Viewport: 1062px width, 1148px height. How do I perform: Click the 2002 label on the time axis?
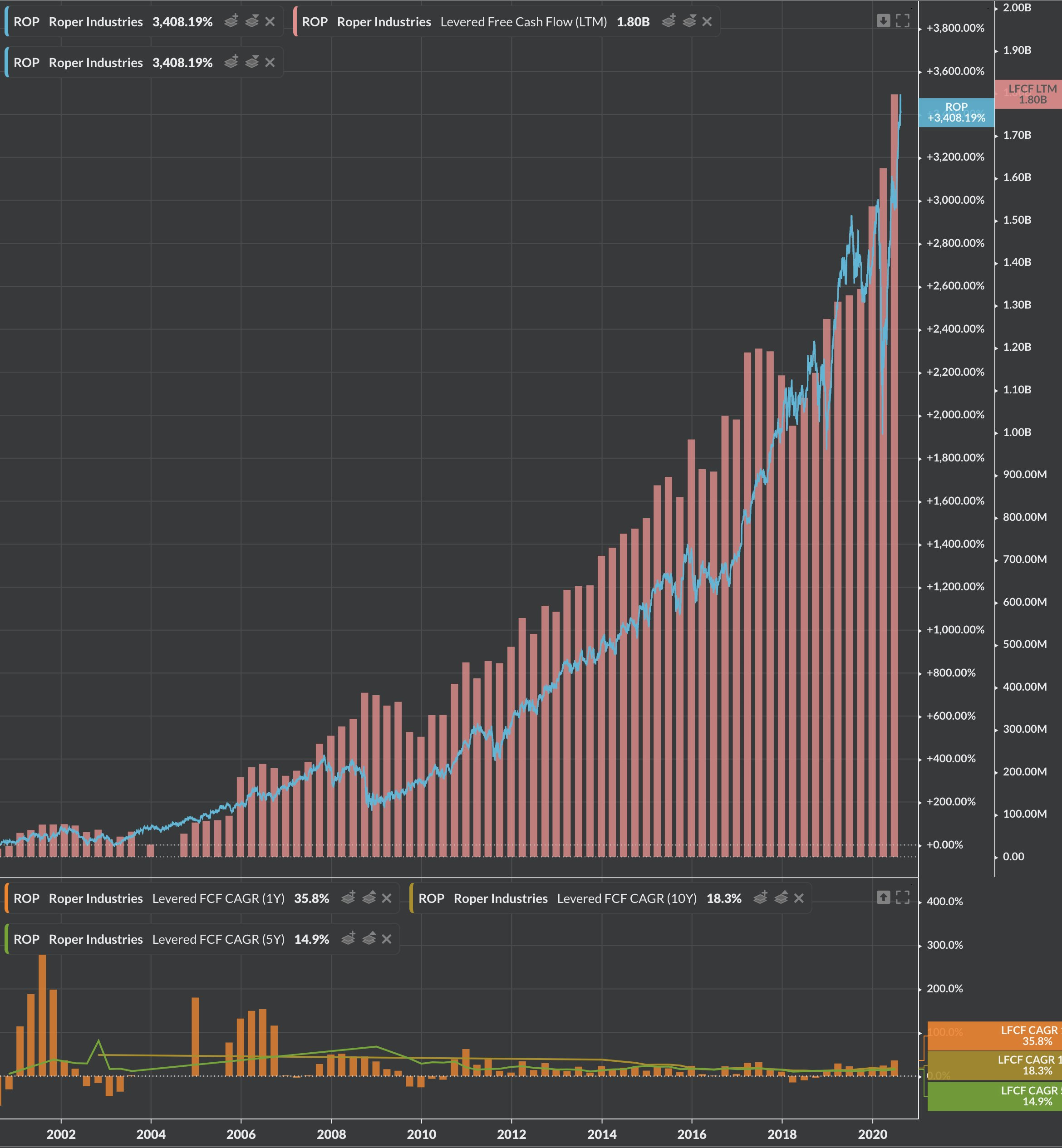point(61,1134)
